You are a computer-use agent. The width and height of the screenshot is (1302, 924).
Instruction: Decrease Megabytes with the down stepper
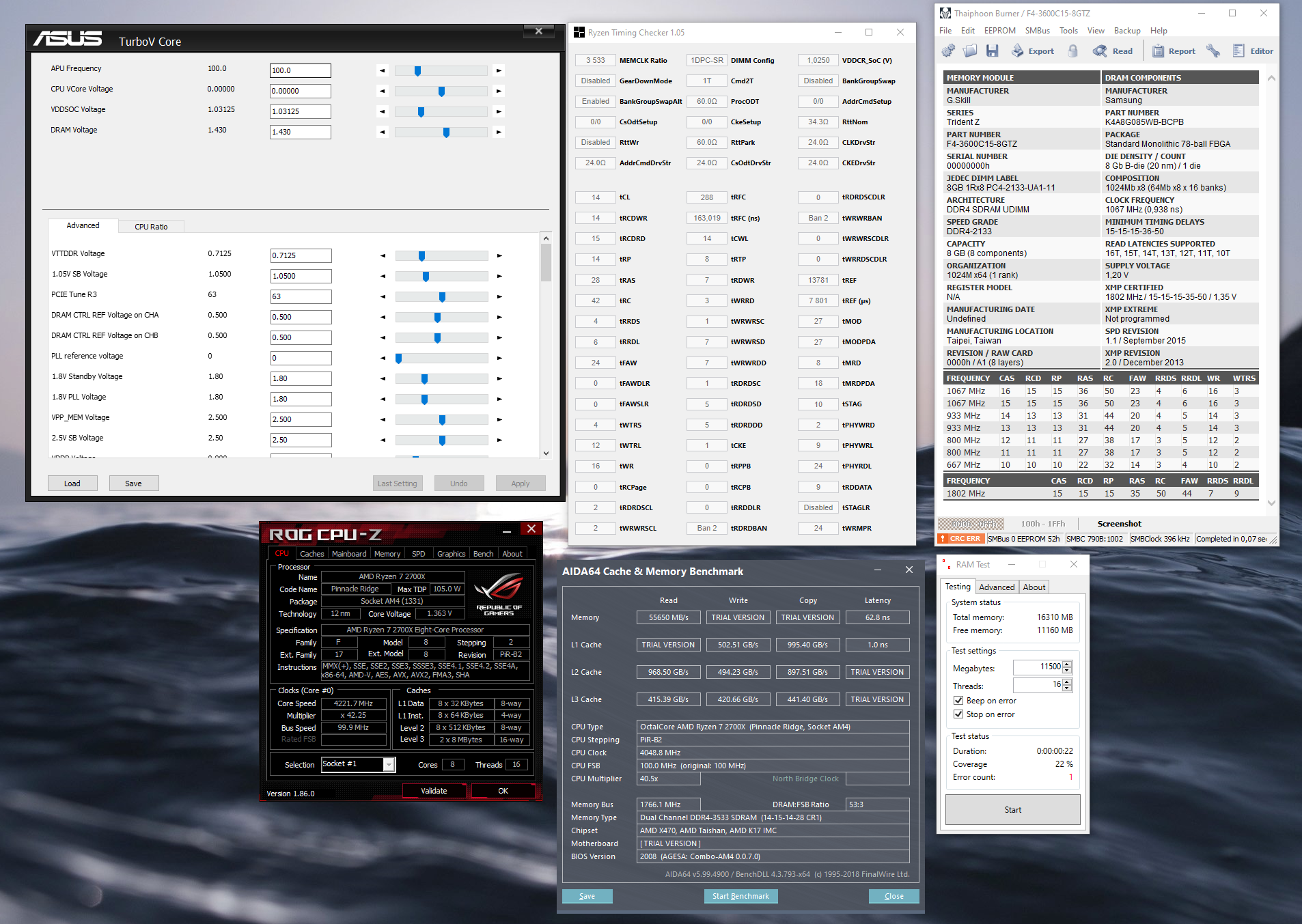coord(1067,670)
